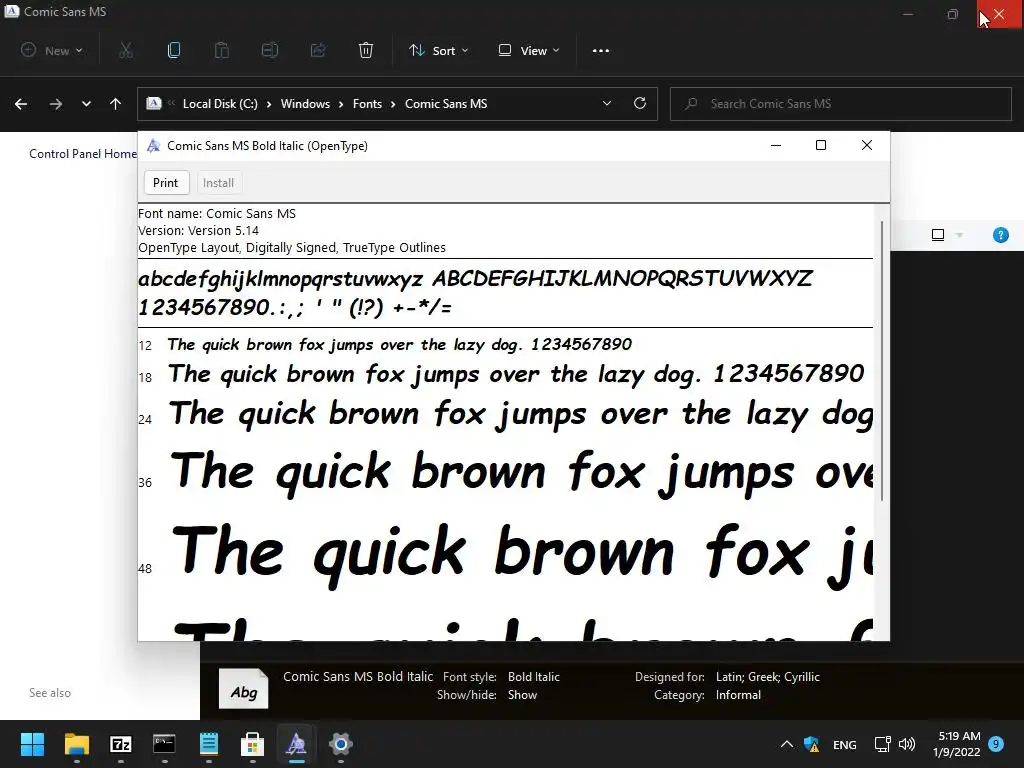Open the Windows Start menu

click(32, 744)
